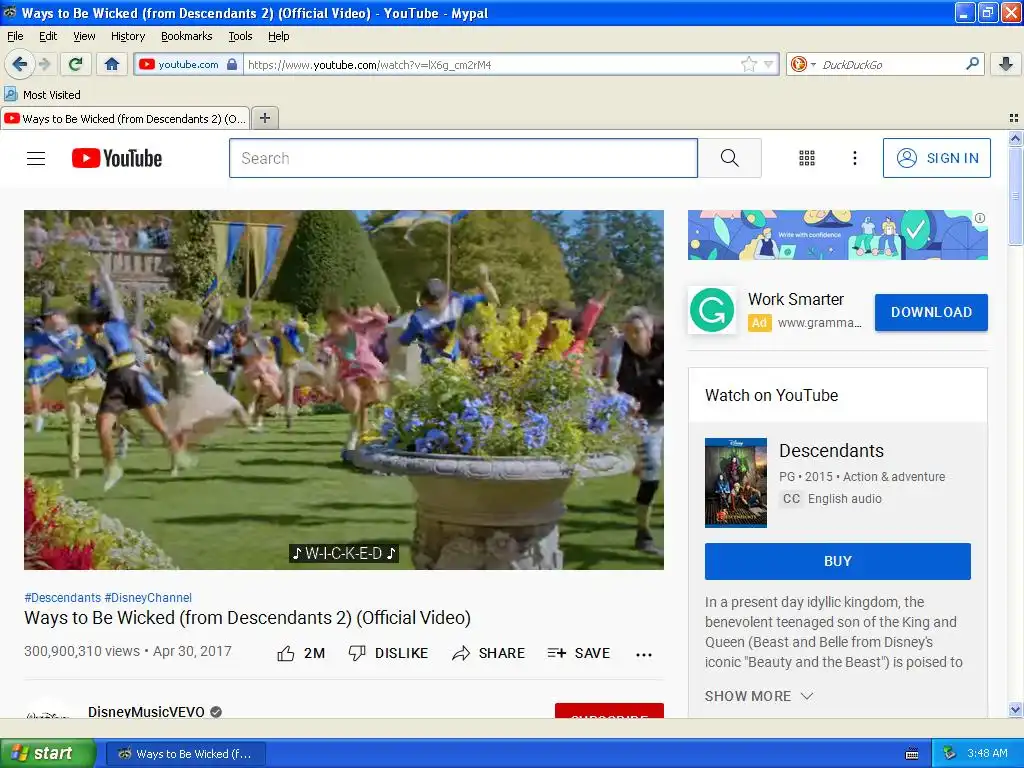Click the YouTube logo

(117, 158)
